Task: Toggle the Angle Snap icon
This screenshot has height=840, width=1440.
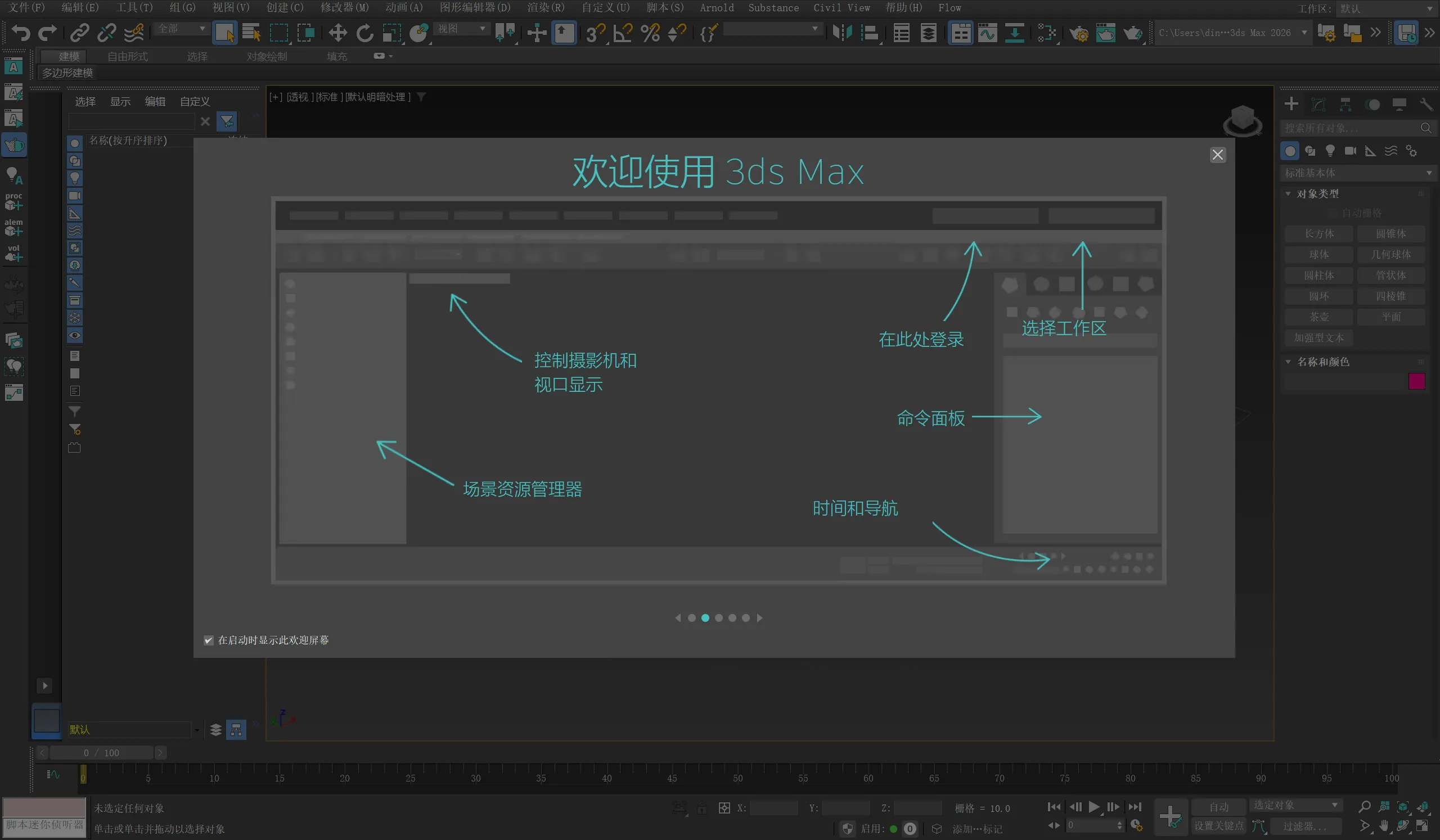Action: coord(622,33)
